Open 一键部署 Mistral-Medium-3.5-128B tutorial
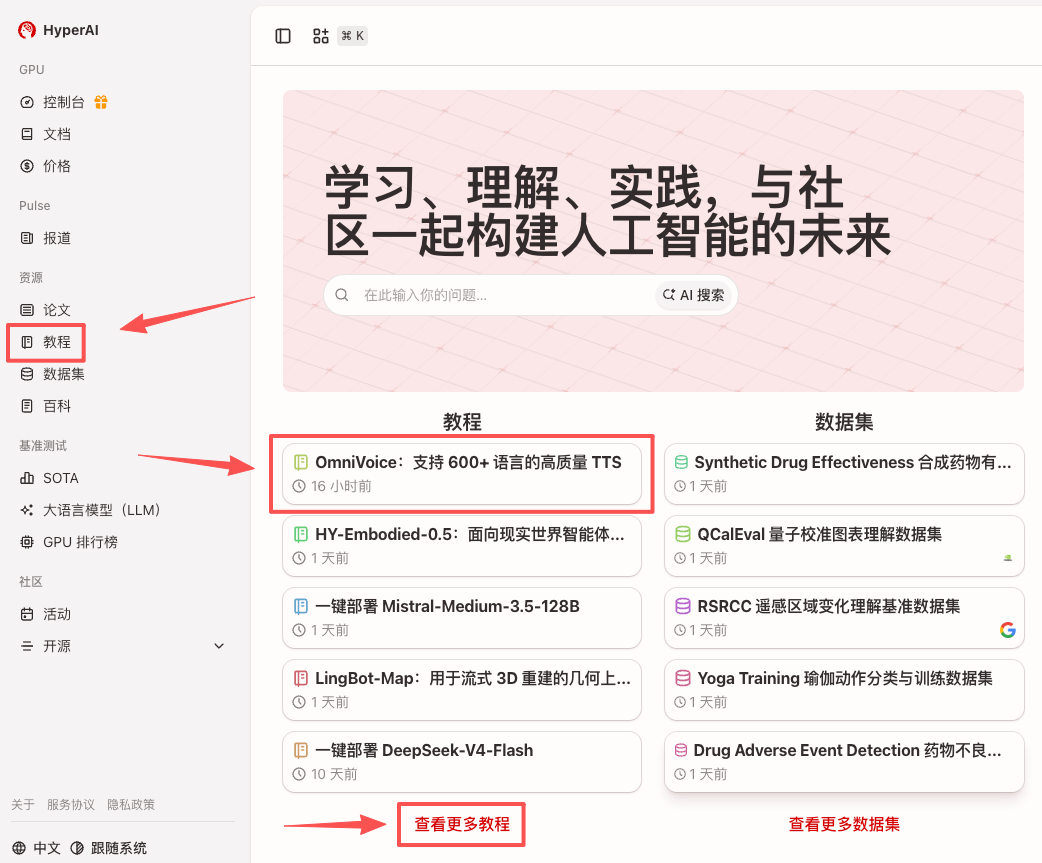 [x=462, y=618]
